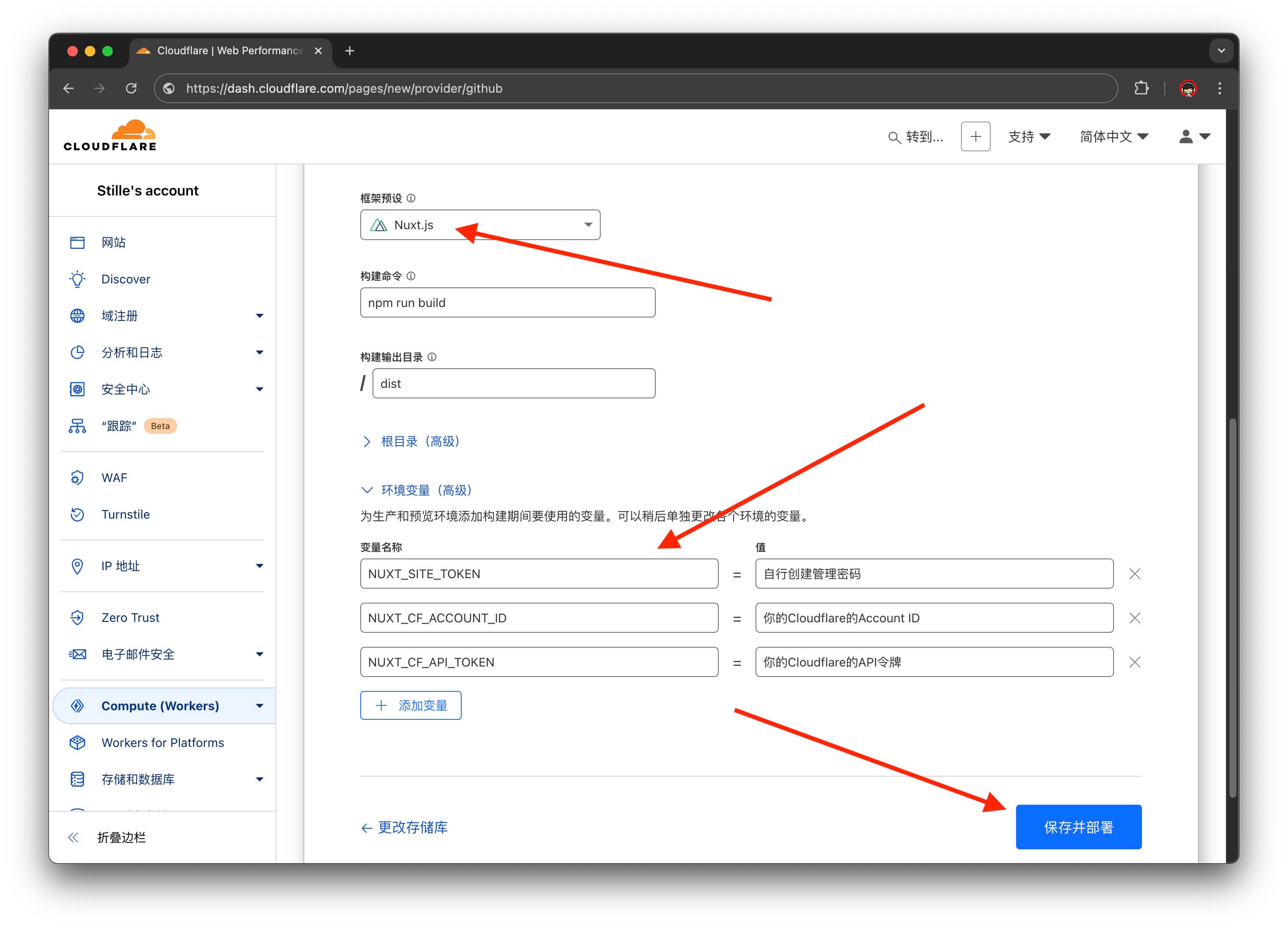Expand 根目录（高级）section
This screenshot has width=1288, height=928.
(x=411, y=442)
